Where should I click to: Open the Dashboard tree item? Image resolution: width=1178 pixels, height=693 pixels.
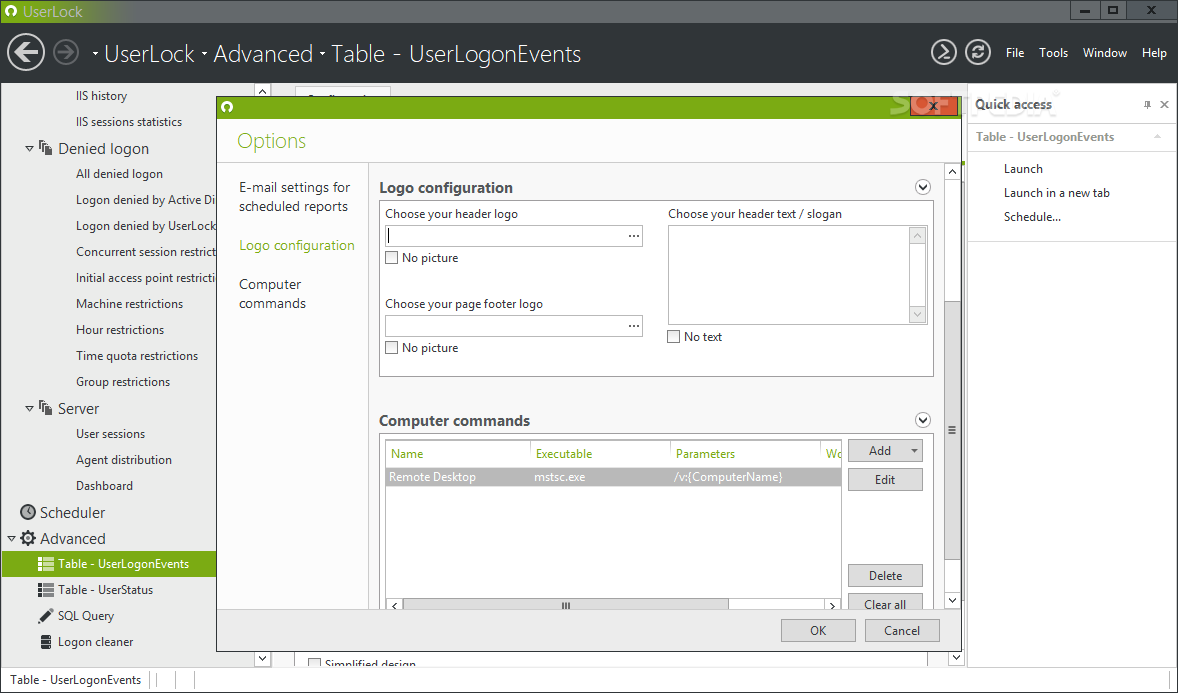click(104, 486)
